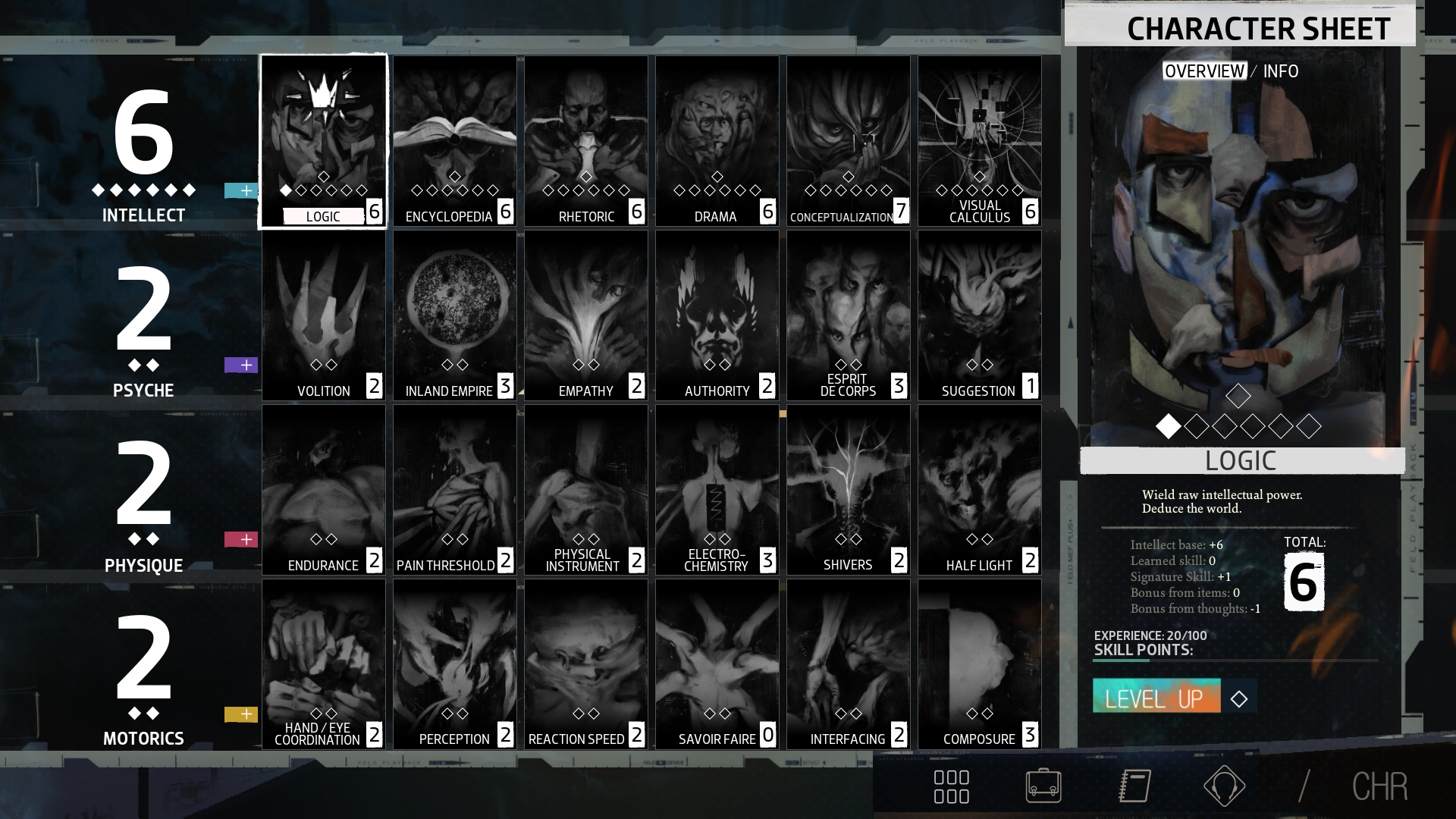
Task: Select the Shivers skill card
Action: pos(848,489)
